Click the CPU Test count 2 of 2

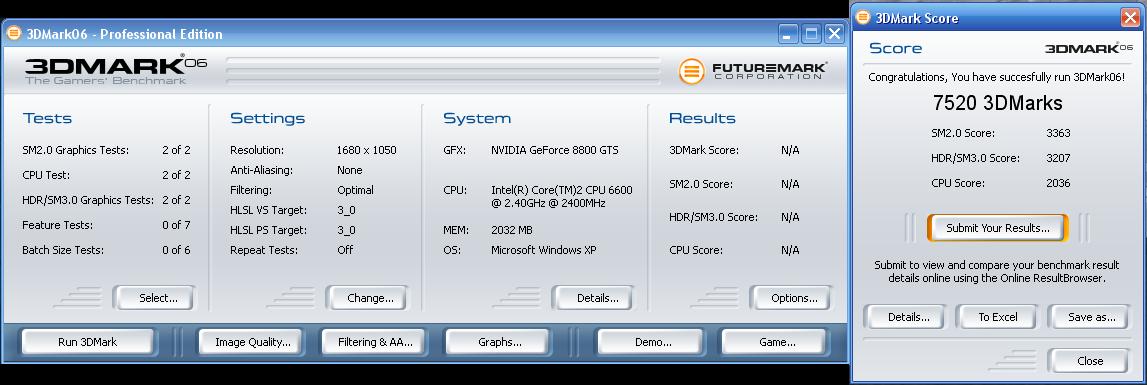(176, 175)
